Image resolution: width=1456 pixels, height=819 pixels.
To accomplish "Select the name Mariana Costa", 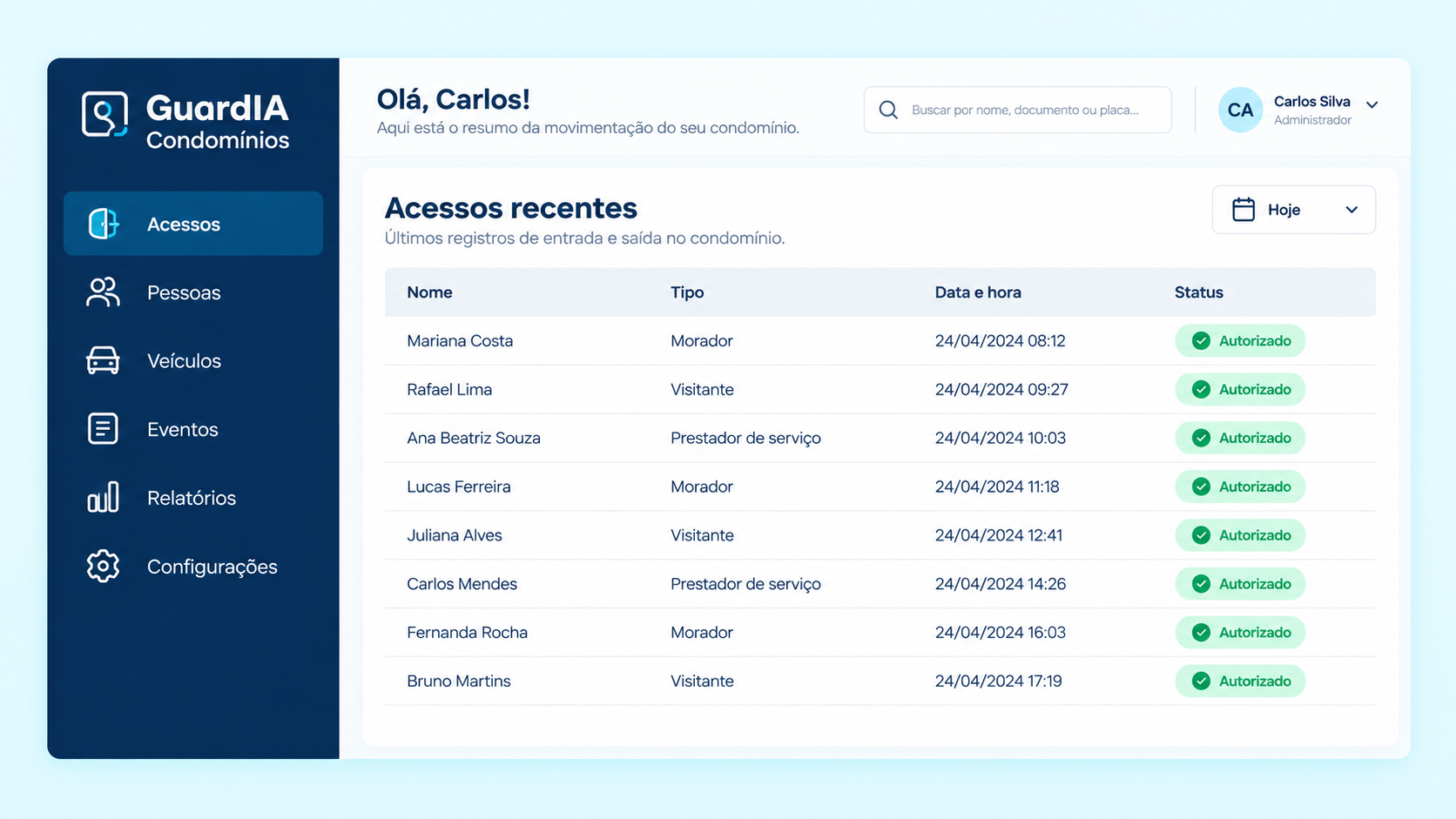I will click(x=460, y=340).
